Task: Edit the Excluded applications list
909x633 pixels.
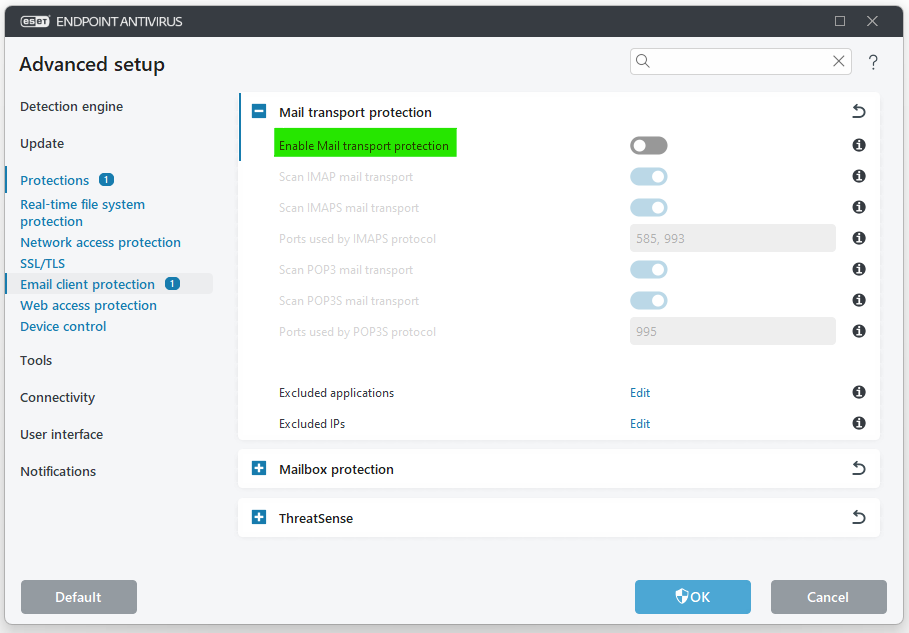Action: click(x=640, y=393)
